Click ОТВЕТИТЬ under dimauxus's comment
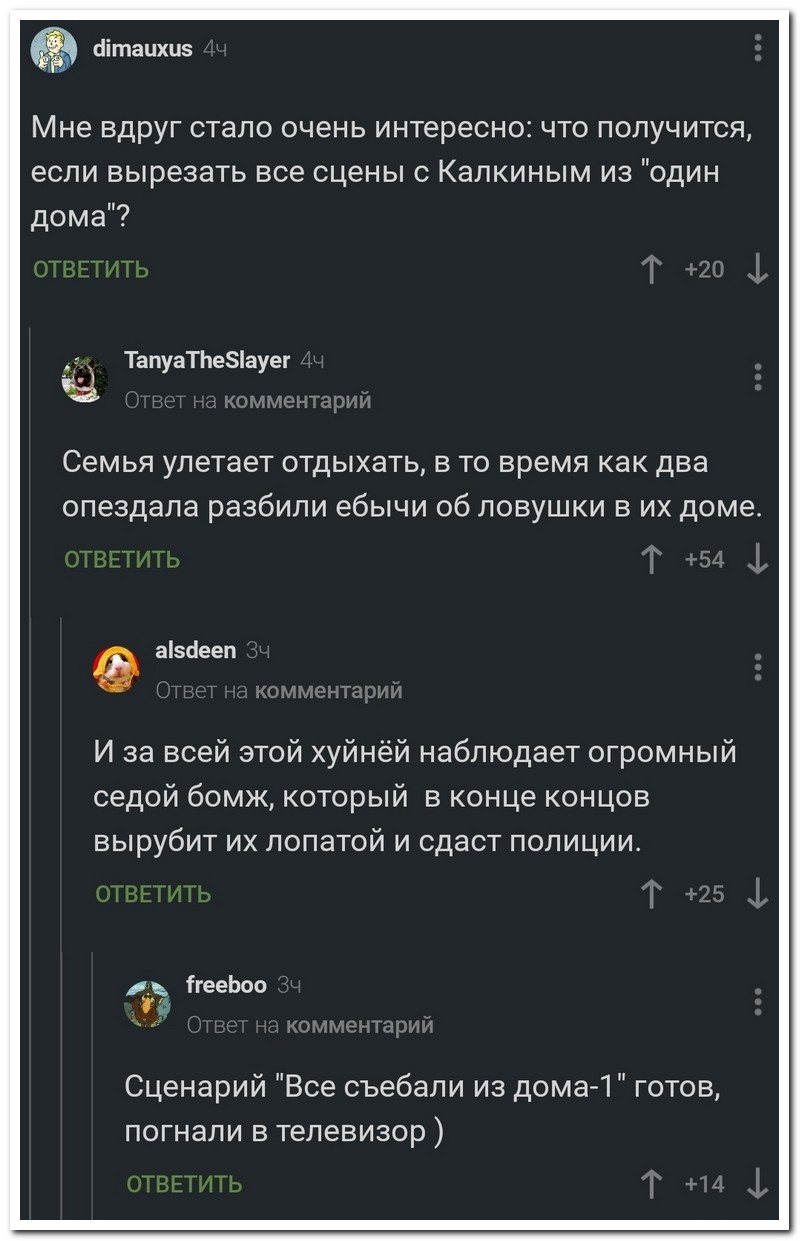The height and width of the screenshot is (1241, 800). 91,270
